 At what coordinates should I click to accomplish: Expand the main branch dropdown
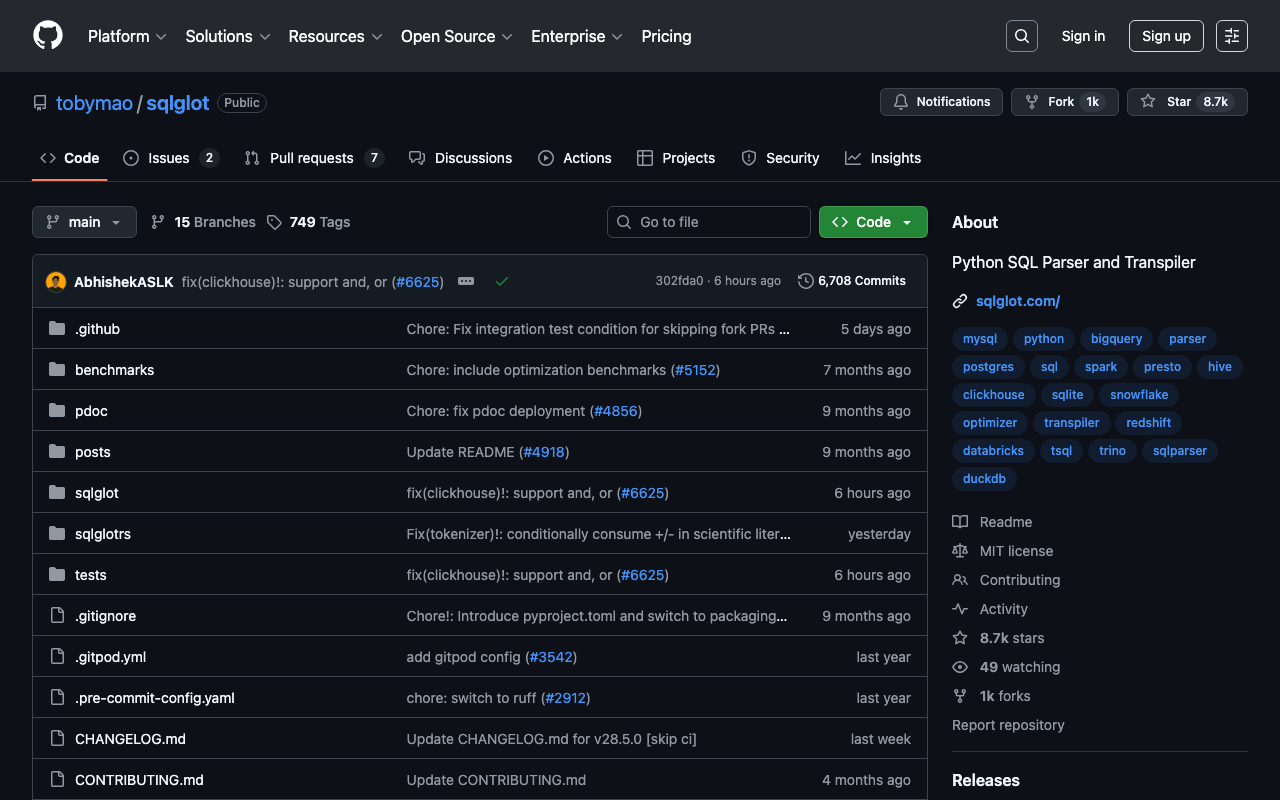tap(84, 222)
